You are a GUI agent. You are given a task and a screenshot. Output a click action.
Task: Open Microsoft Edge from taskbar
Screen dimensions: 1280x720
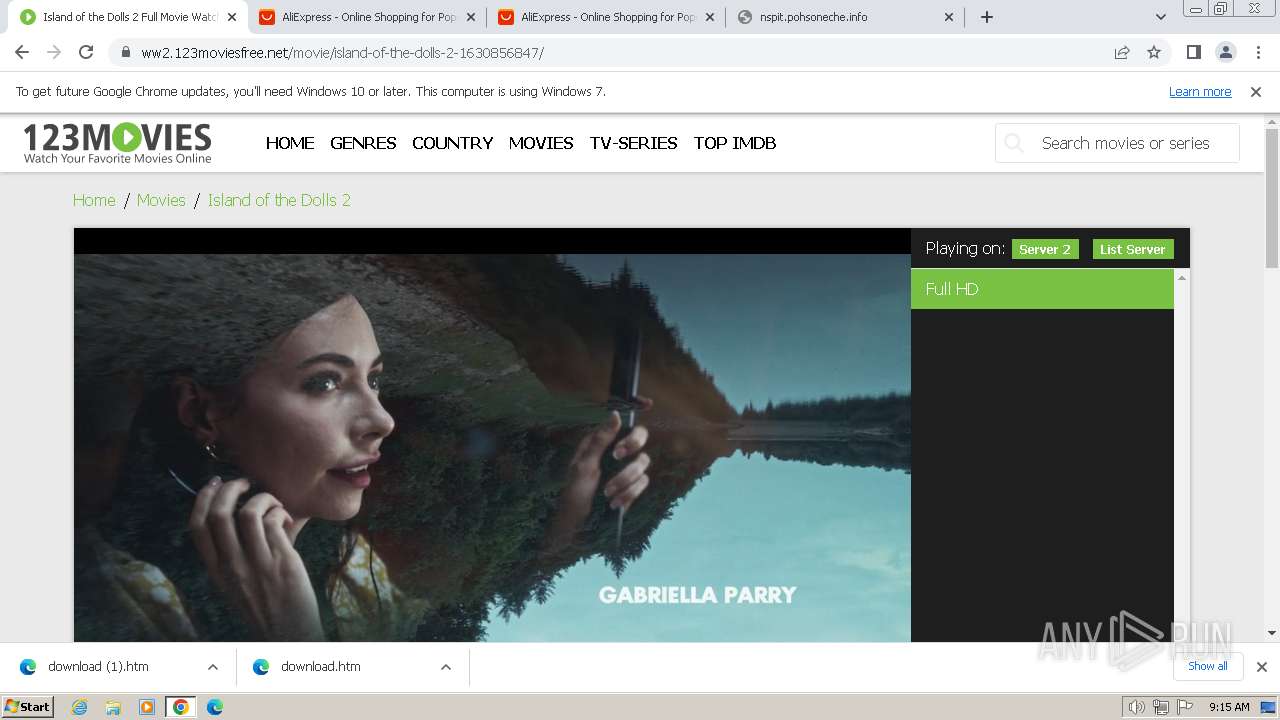pos(215,707)
